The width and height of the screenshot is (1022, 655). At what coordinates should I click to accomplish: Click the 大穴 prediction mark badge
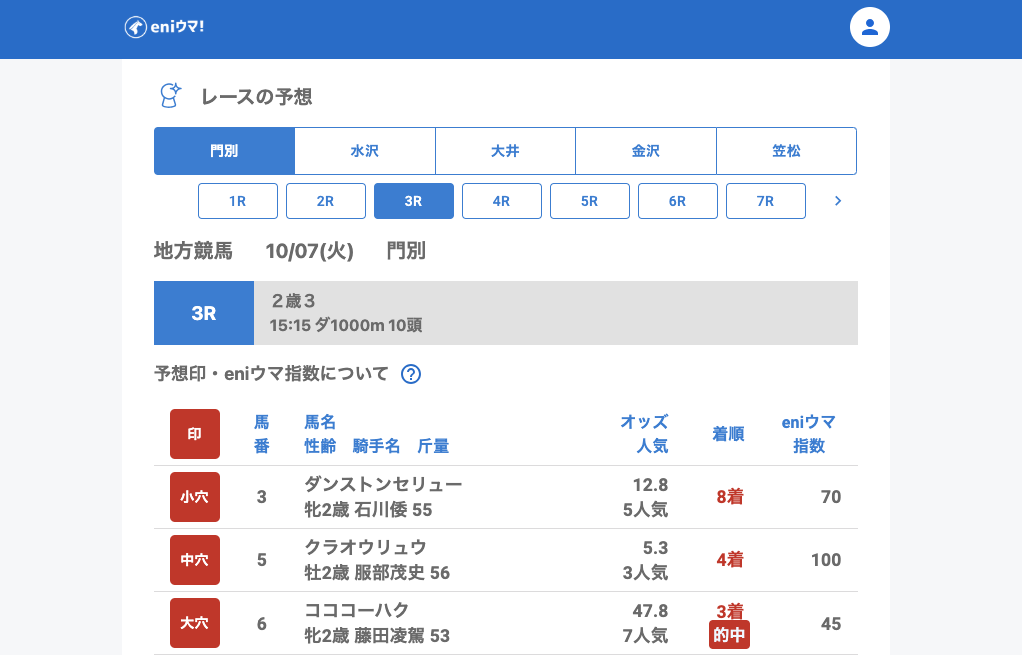pyautogui.click(x=195, y=623)
